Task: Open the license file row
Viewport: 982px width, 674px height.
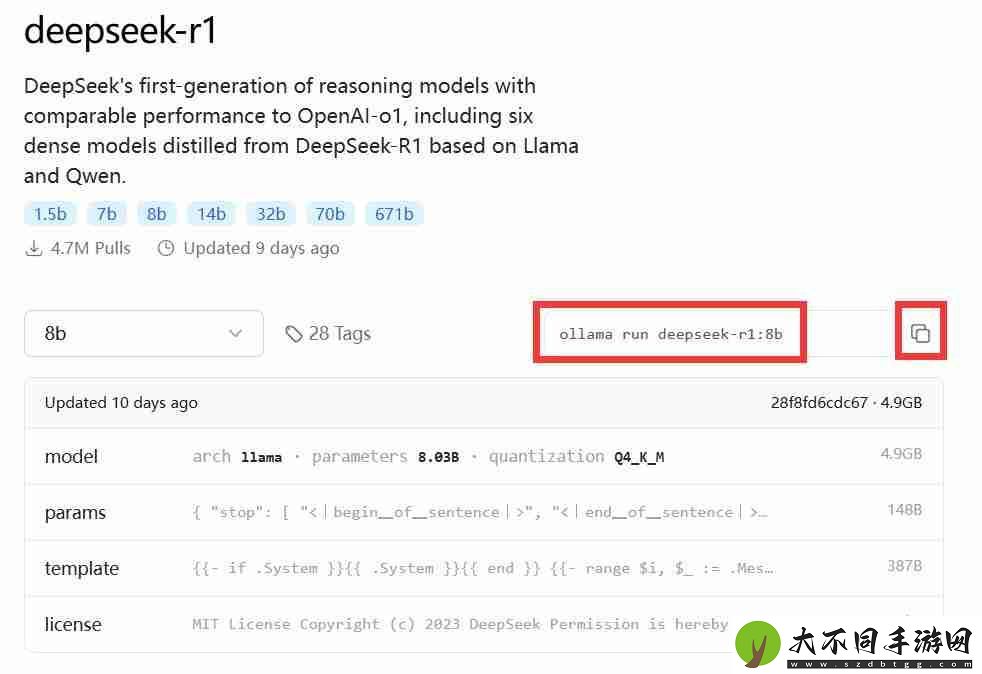Action: tap(483, 624)
